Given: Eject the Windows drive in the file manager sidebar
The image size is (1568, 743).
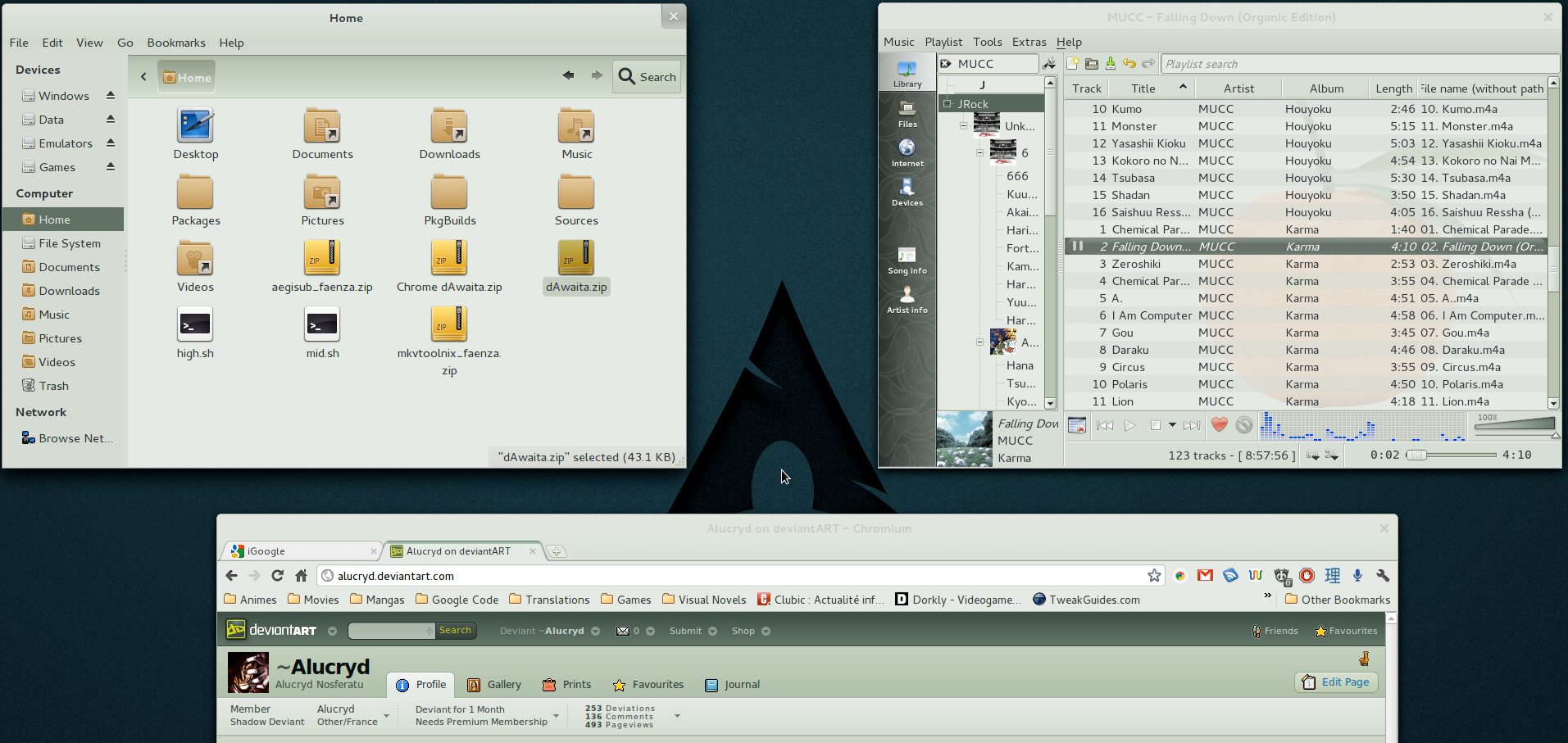Looking at the screenshot, I should pyautogui.click(x=110, y=96).
